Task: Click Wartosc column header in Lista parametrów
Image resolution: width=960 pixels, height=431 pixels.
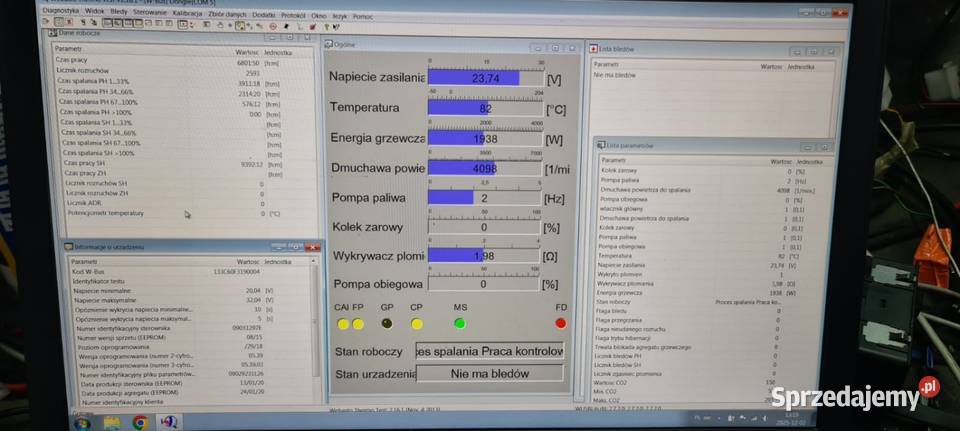Action: [x=781, y=161]
